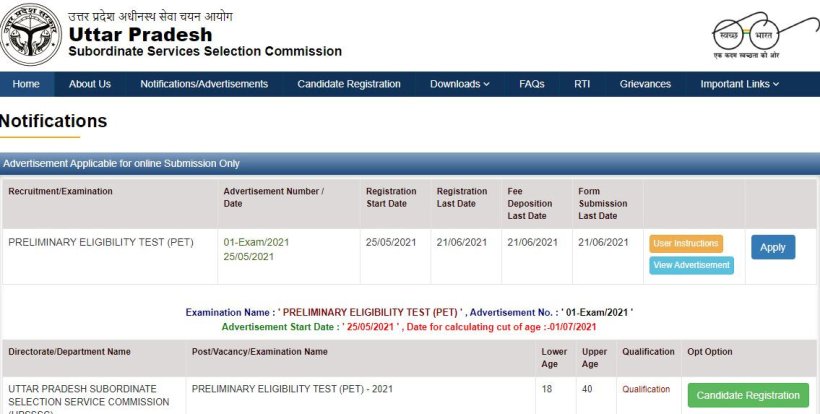Click the Uttar Pradesh government emblem logo
This screenshot has width=820, height=414.
pos(31,37)
